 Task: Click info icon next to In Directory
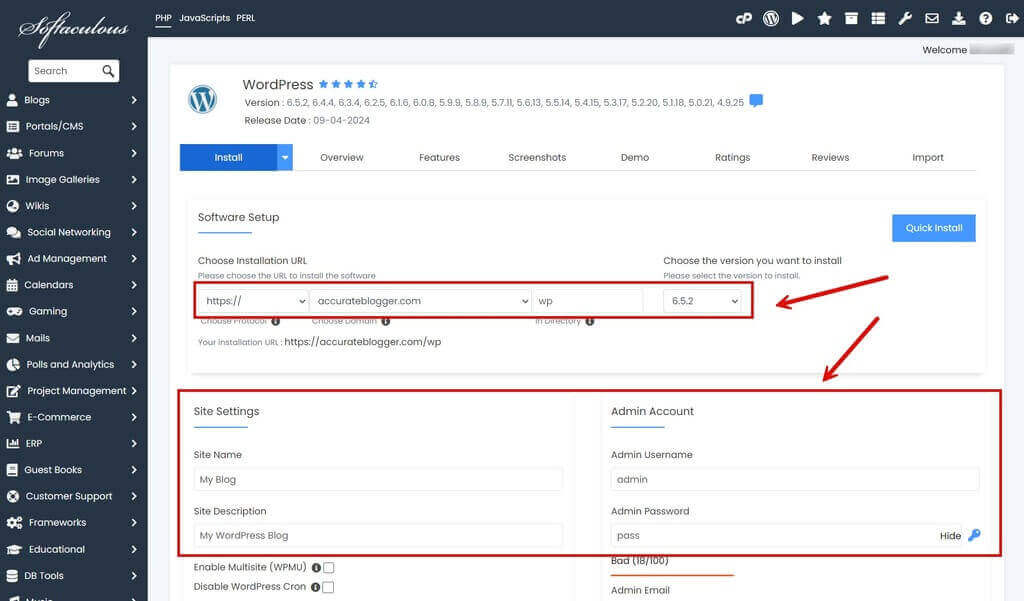pyautogui.click(x=590, y=321)
